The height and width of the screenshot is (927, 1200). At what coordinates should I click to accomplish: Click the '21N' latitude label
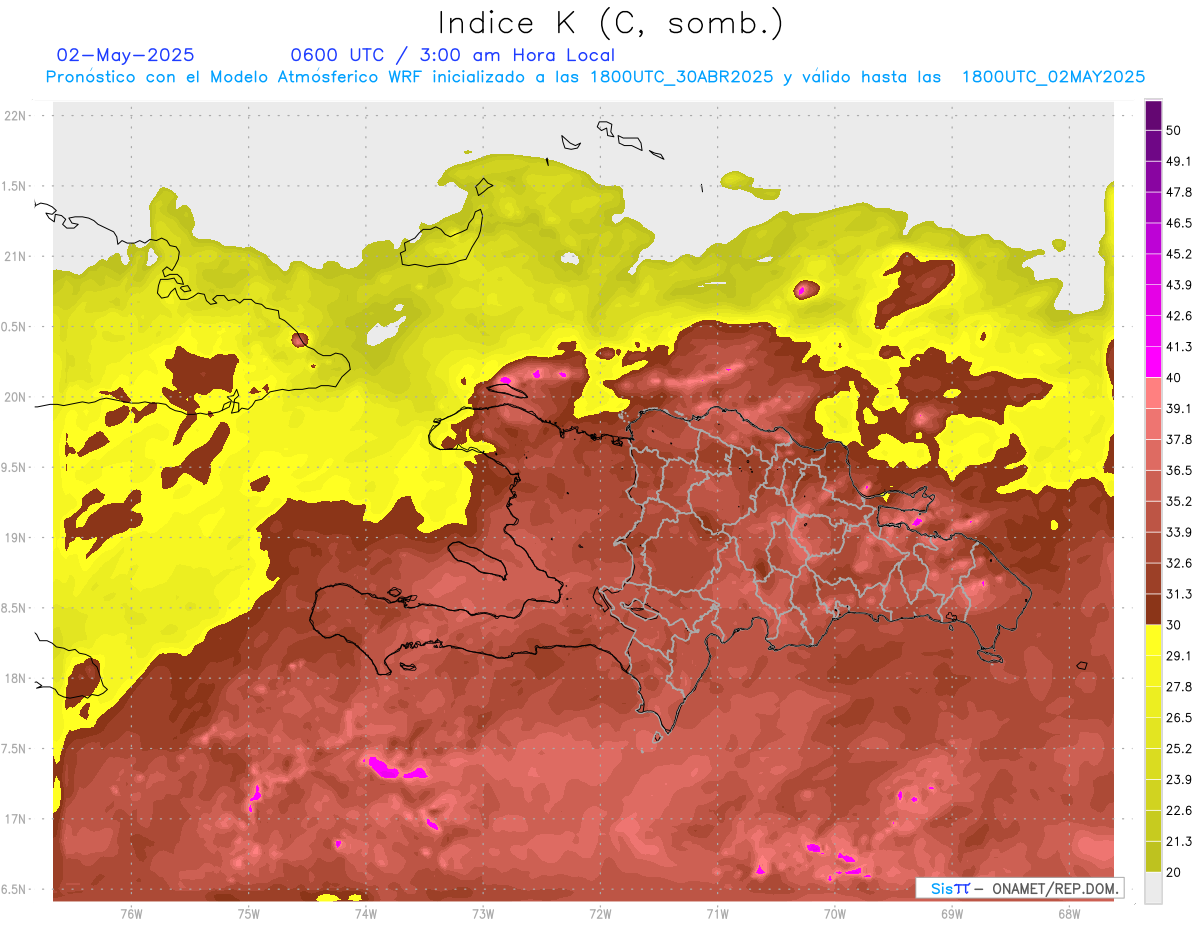(17, 256)
